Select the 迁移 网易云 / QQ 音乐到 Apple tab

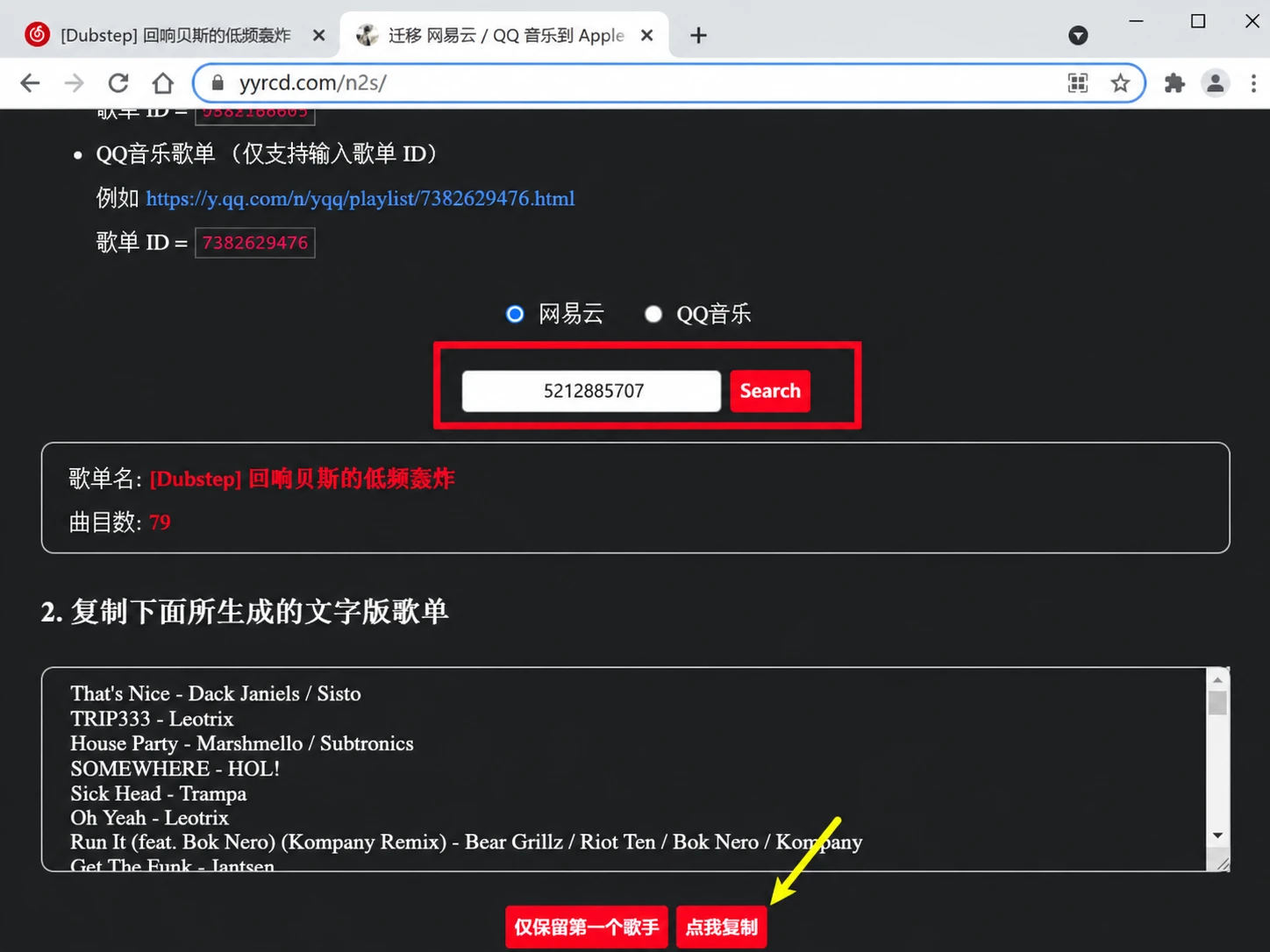(503, 35)
